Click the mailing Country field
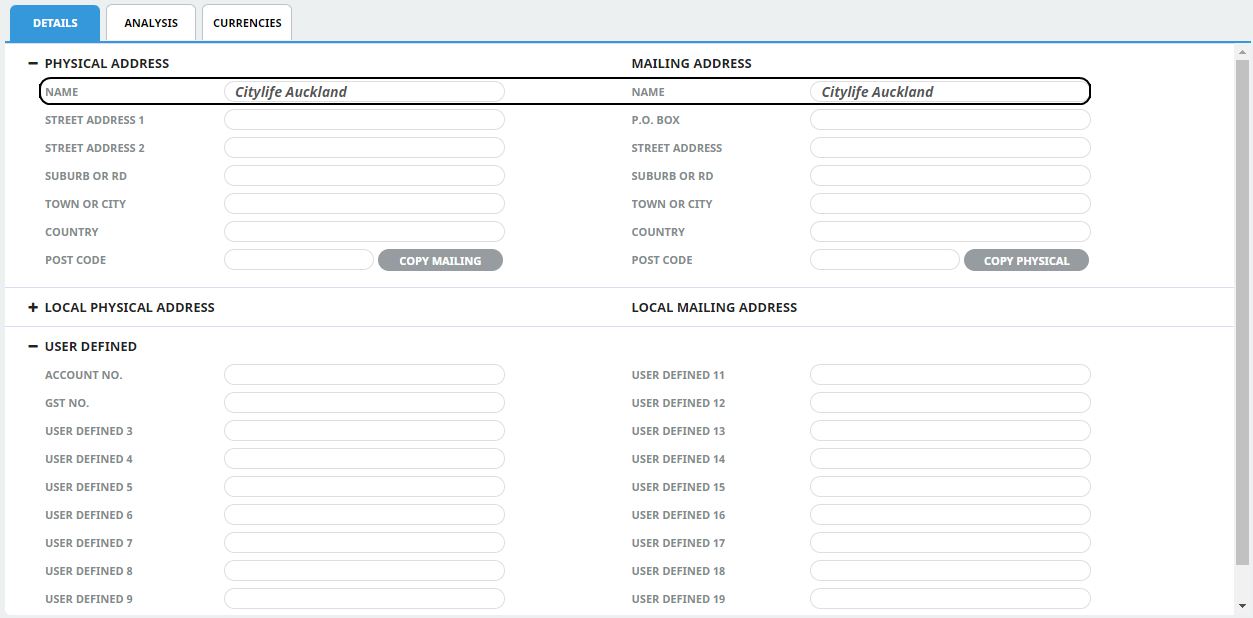The image size is (1253, 618). (950, 232)
